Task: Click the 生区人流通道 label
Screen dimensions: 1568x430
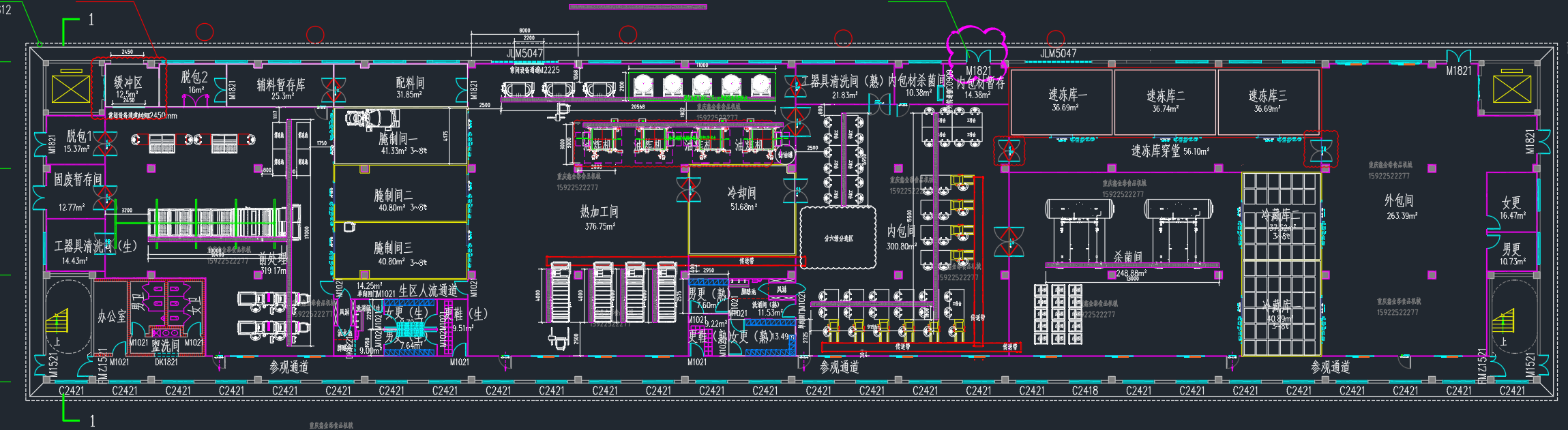Action: click(x=428, y=290)
